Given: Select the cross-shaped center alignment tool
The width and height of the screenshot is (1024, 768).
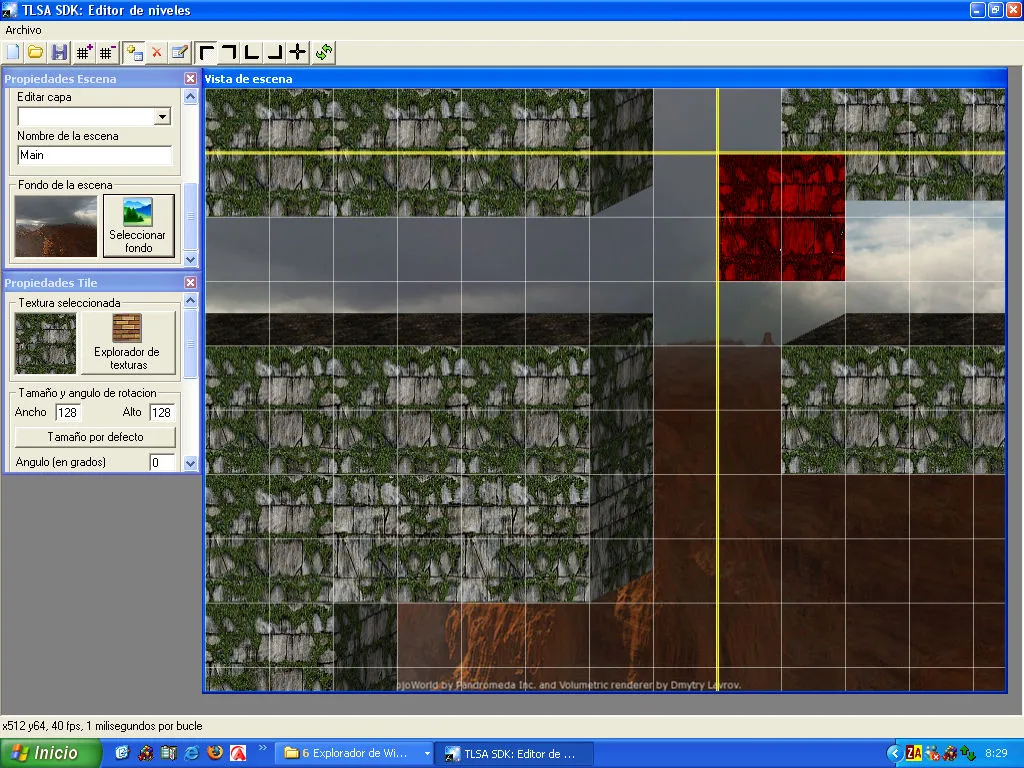Looking at the screenshot, I should click(297, 52).
